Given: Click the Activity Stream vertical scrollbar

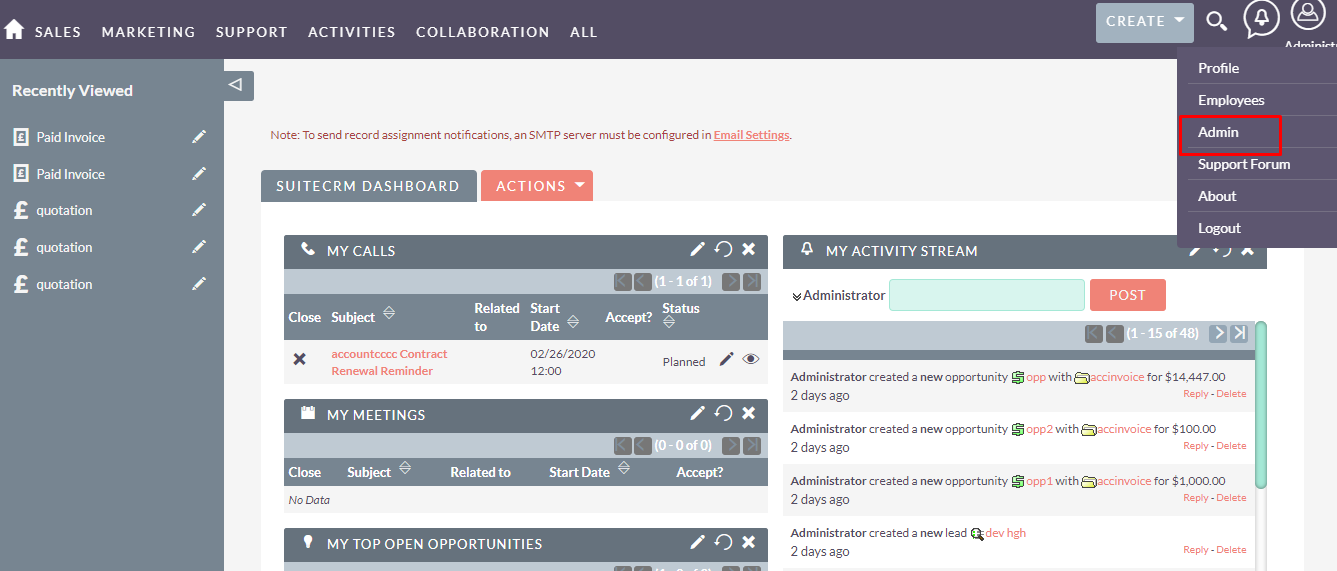Looking at the screenshot, I should click(x=1261, y=404).
